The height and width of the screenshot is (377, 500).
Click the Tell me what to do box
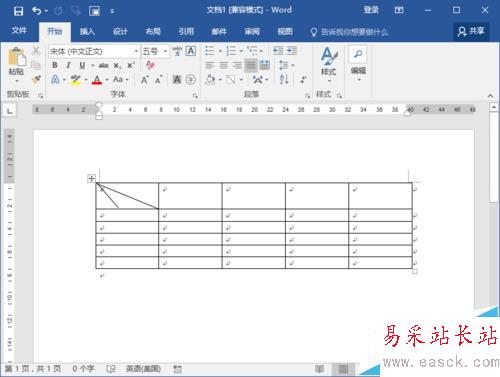(350, 32)
